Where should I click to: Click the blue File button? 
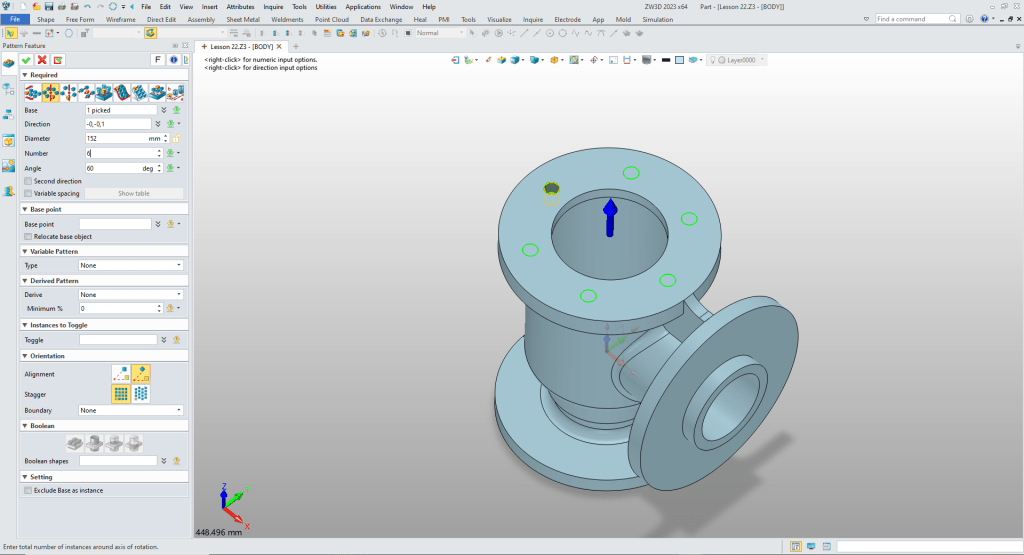tap(15, 19)
